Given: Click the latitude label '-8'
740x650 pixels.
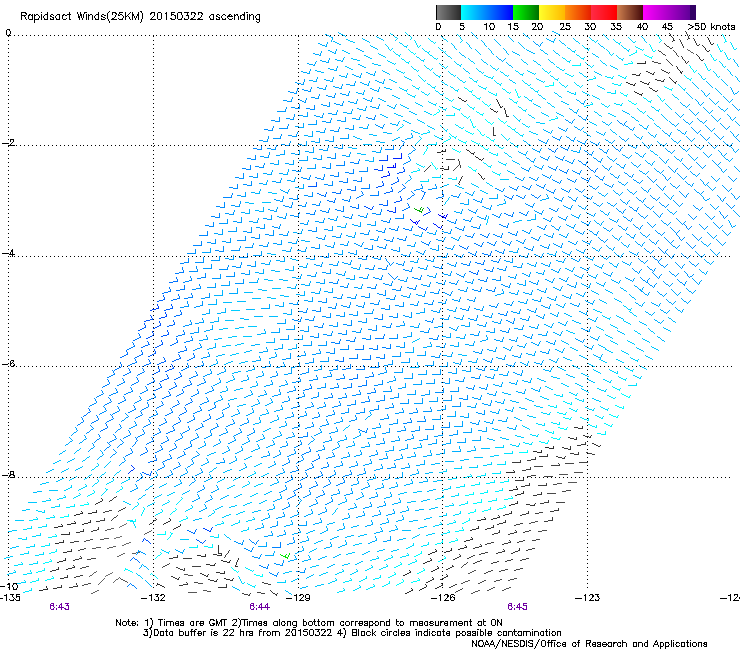Looking at the screenshot, I should tap(8, 474).
